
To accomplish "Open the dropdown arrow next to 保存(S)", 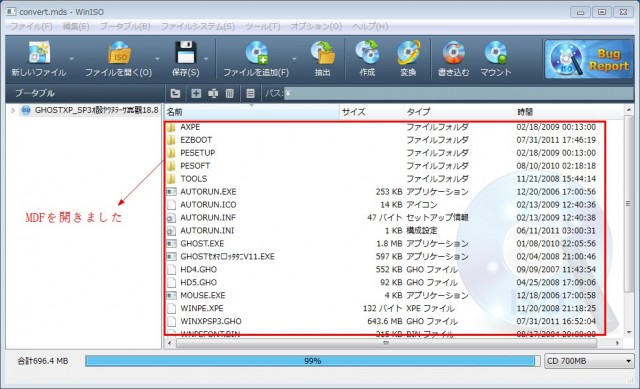I will tap(206, 59).
